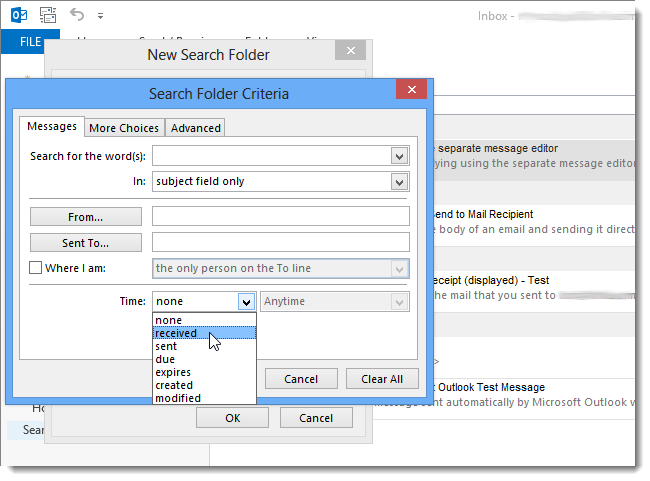Select 'sent' in the Time list
This screenshot has width=650, height=481.
tap(204, 346)
